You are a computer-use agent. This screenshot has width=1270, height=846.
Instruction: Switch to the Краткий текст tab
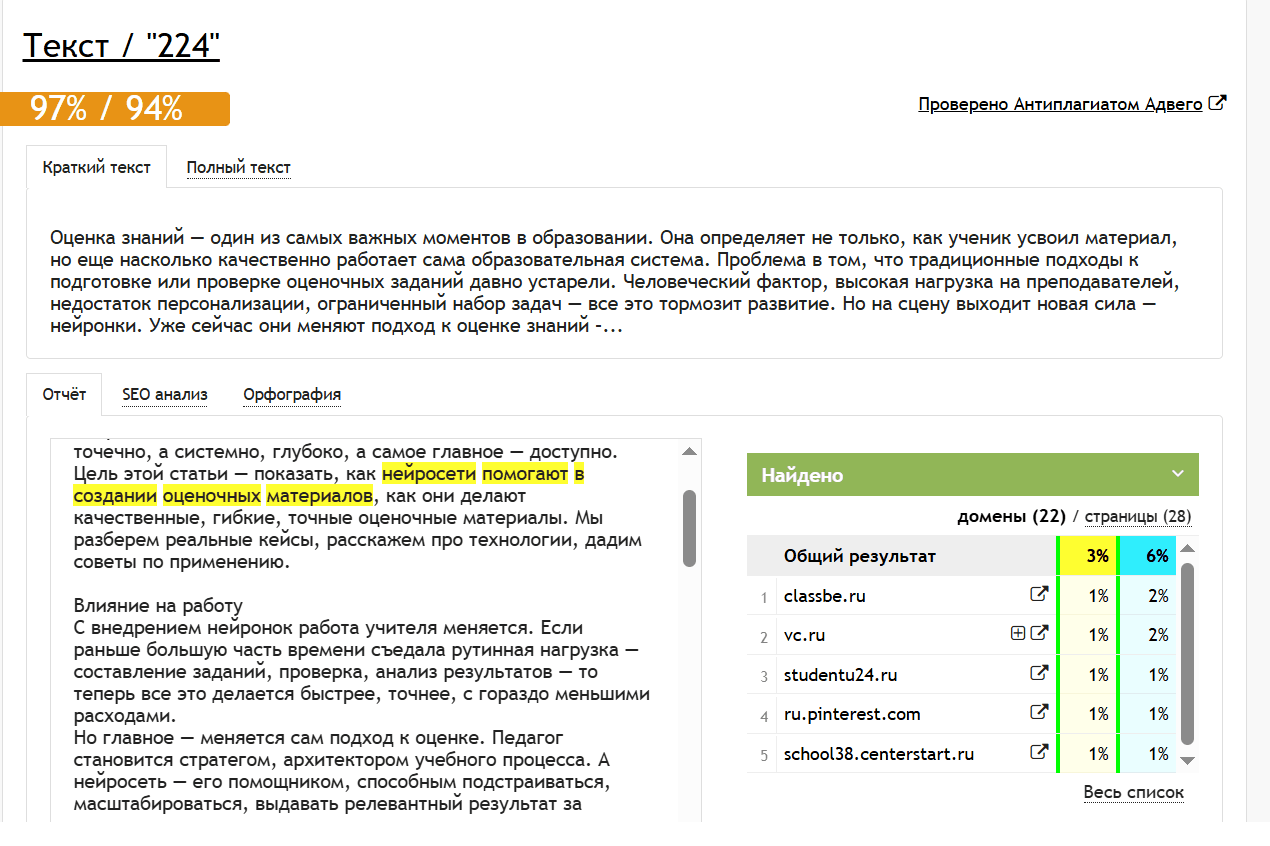[97, 167]
